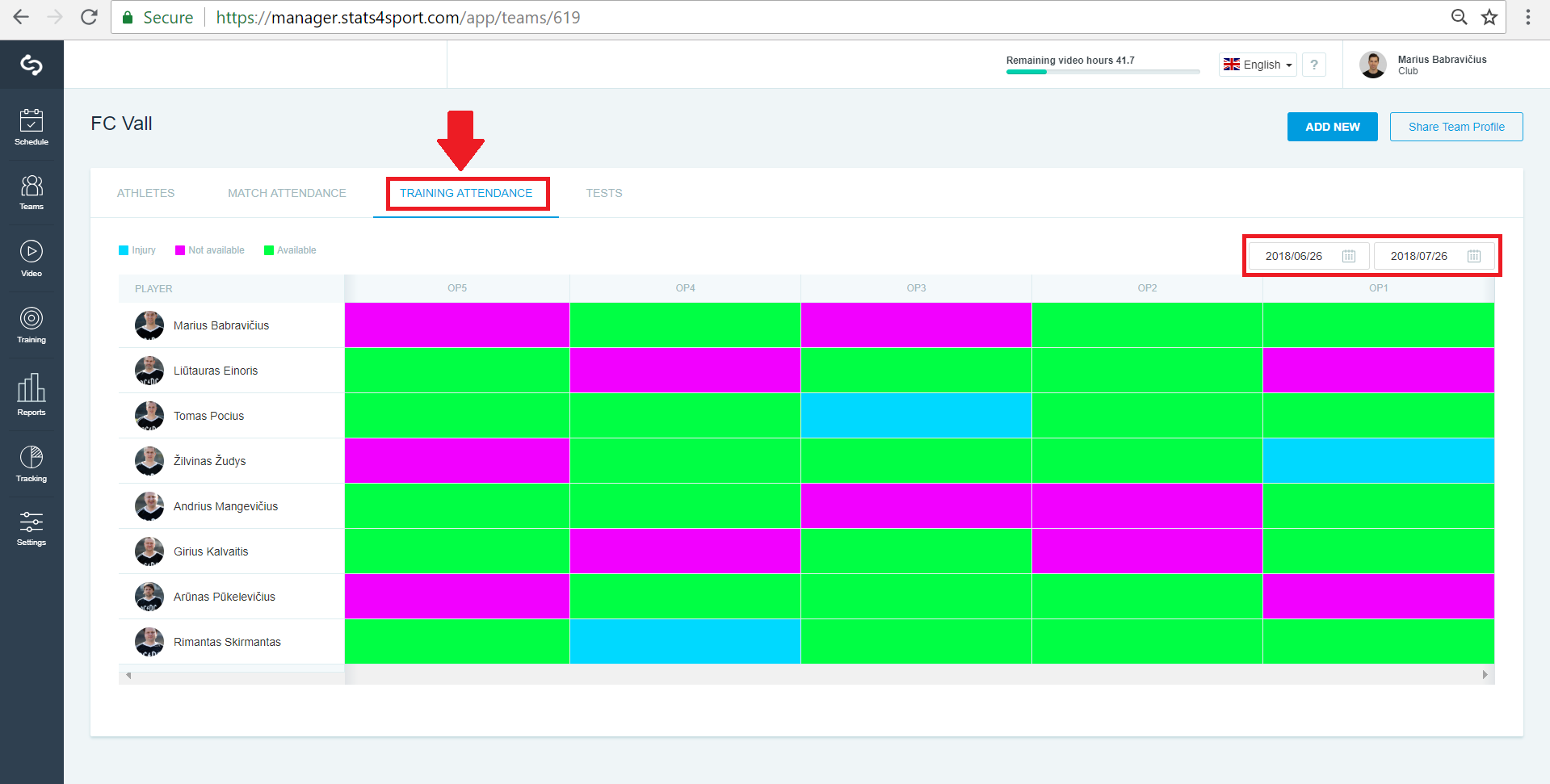
Task: Click Žilvinas Žudys OP1 injury cell
Action: coord(1378,461)
